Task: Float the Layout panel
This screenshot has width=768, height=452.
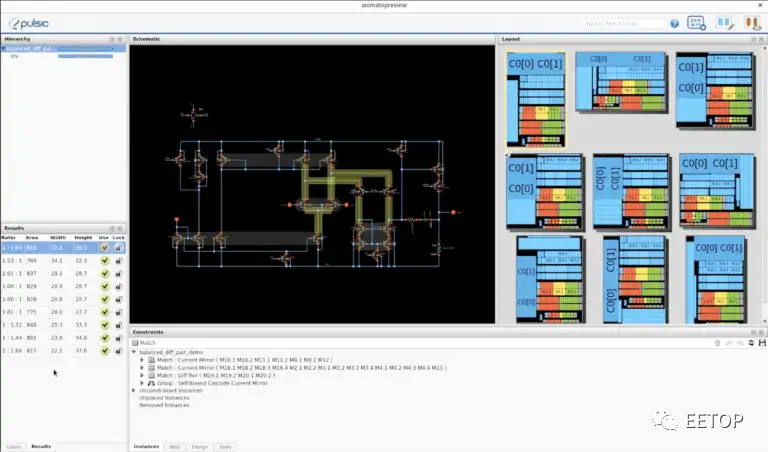Action: [754, 39]
